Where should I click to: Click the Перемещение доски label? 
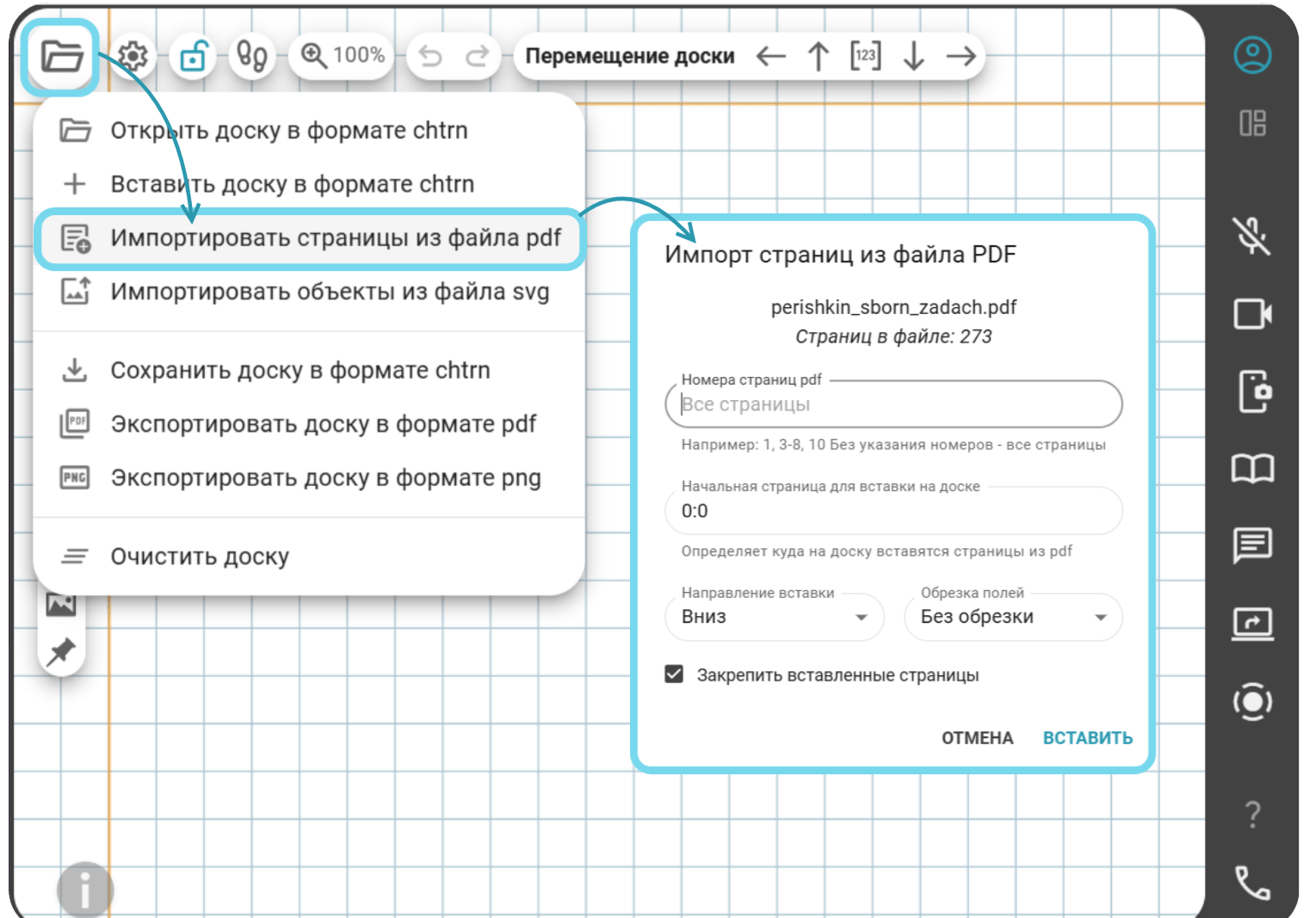(630, 56)
